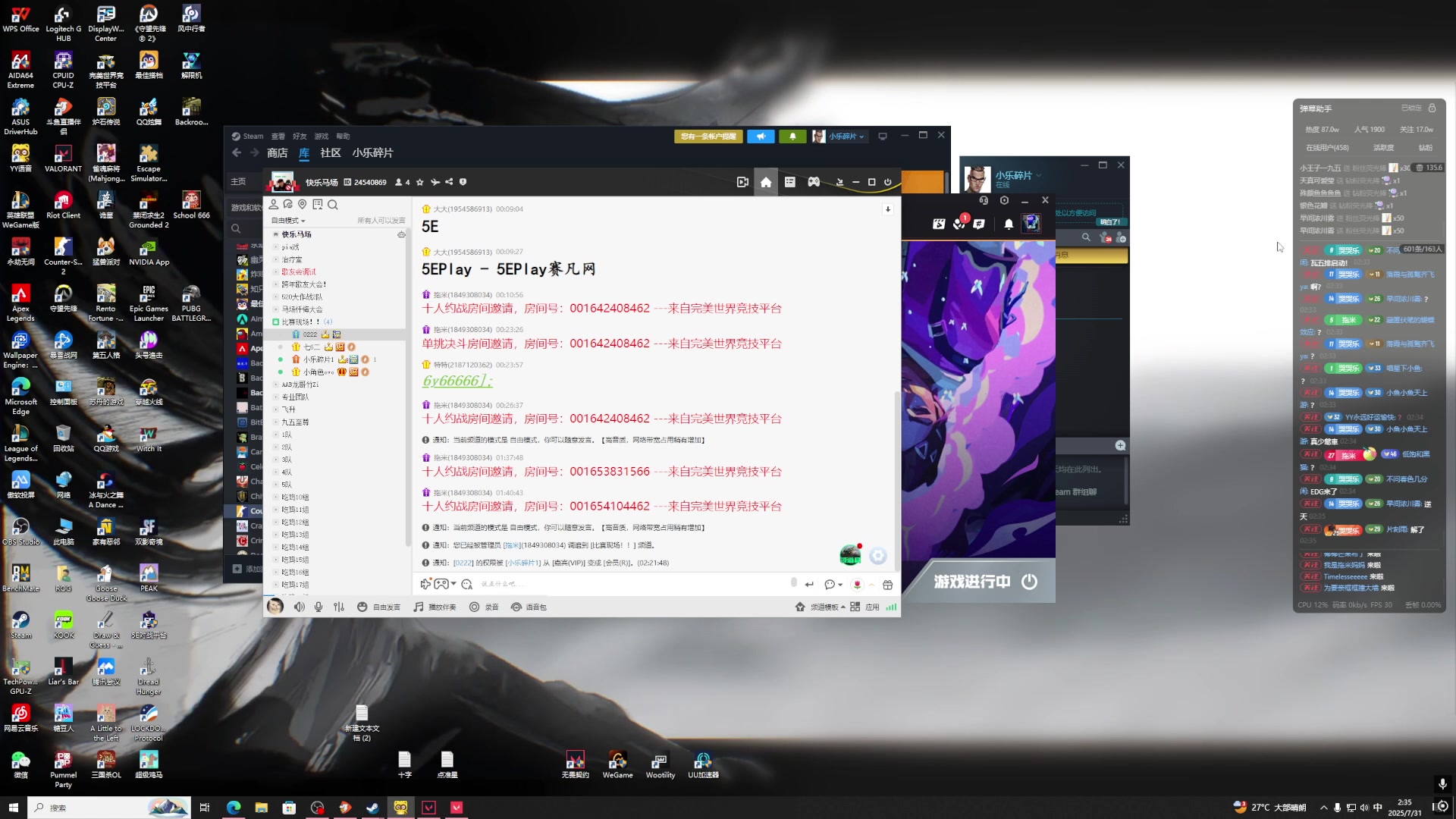
Task: Click 自由发言 speaking mode button
Action: point(378,607)
